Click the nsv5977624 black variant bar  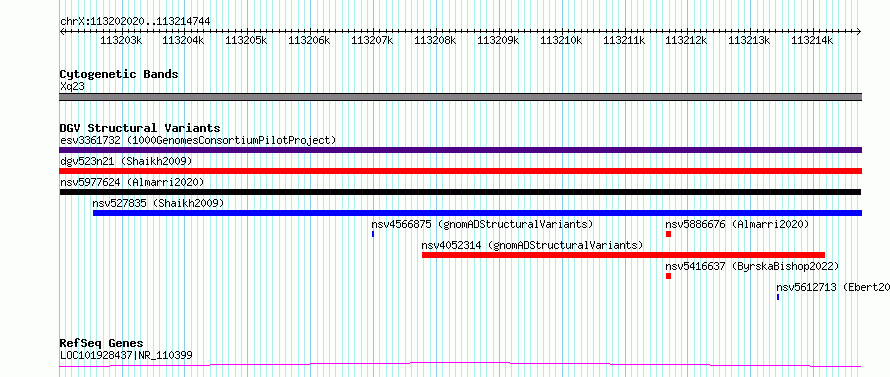(460, 192)
